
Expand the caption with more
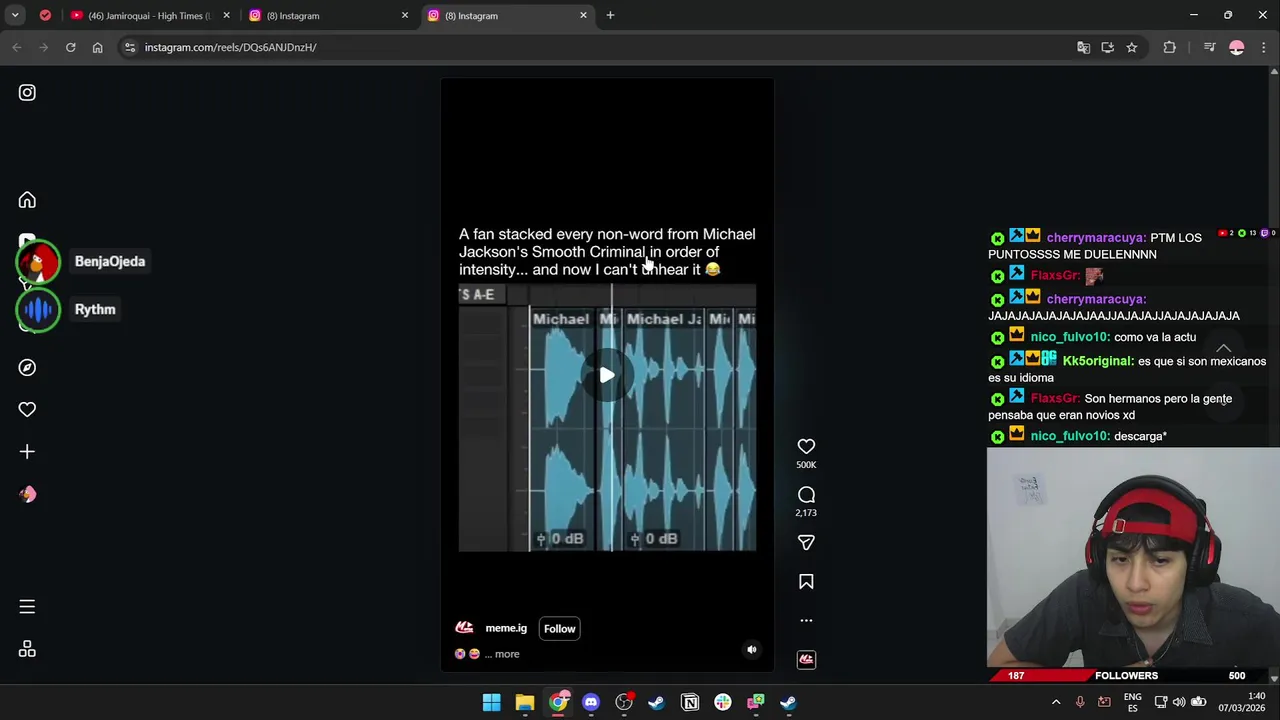coord(507,654)
